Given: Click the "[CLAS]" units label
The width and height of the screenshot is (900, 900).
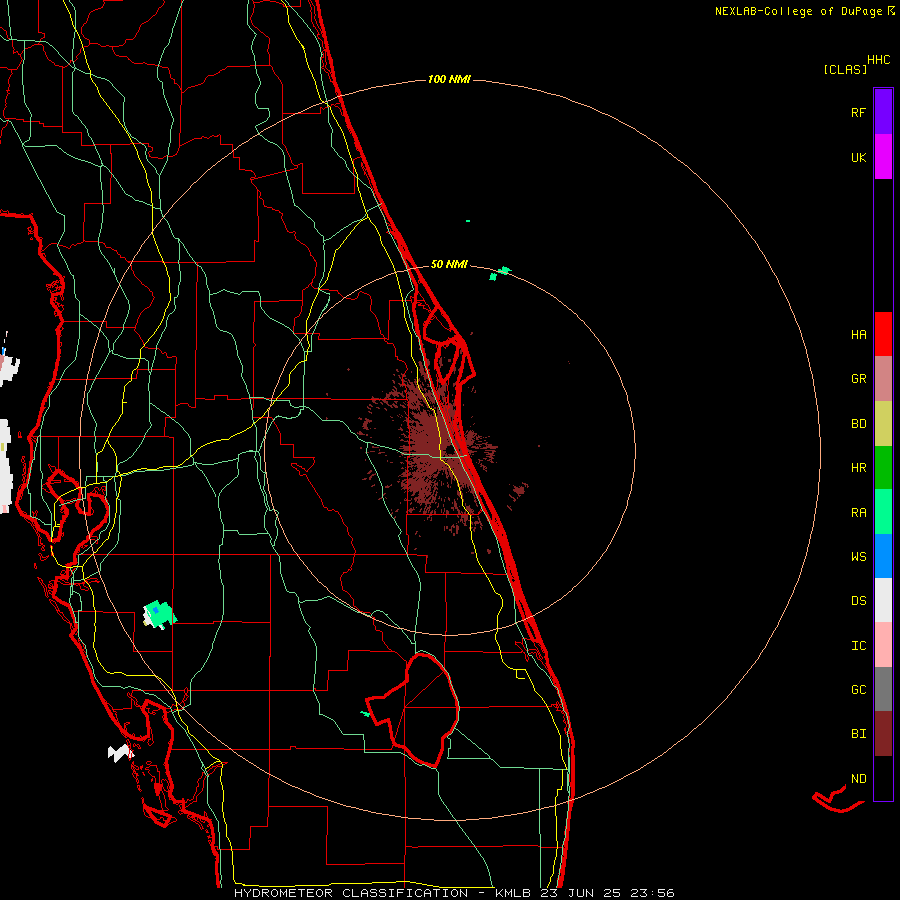Looking at the screenshot, I should [845, 69].
